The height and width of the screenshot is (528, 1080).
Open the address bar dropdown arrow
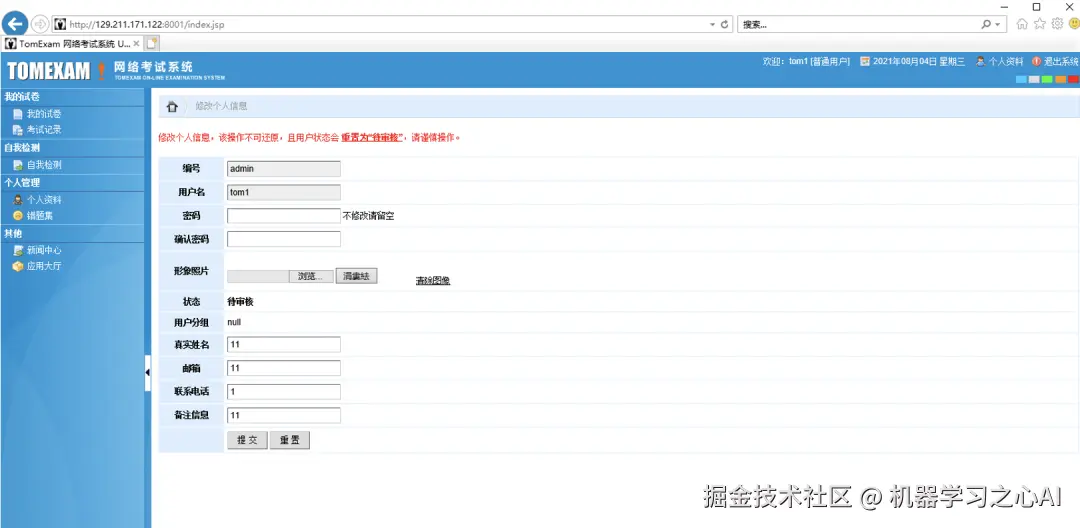(x=712, y=24)
